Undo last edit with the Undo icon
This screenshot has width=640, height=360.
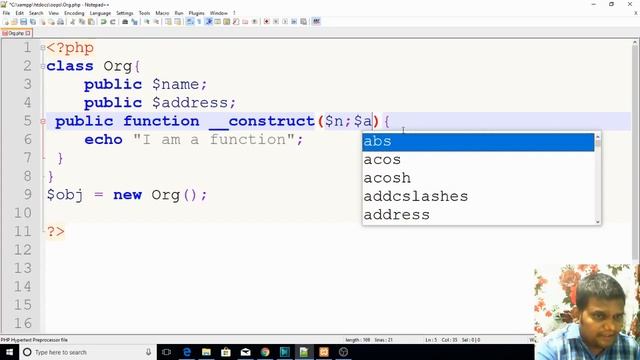pyautogui.click(x=103, y=22)
